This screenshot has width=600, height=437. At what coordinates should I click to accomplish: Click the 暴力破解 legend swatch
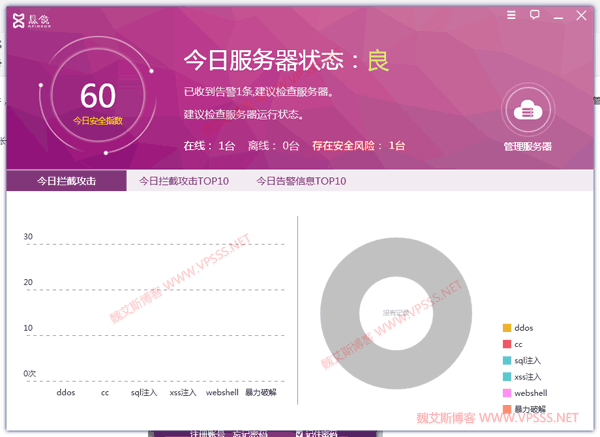(x=507, y=410)
